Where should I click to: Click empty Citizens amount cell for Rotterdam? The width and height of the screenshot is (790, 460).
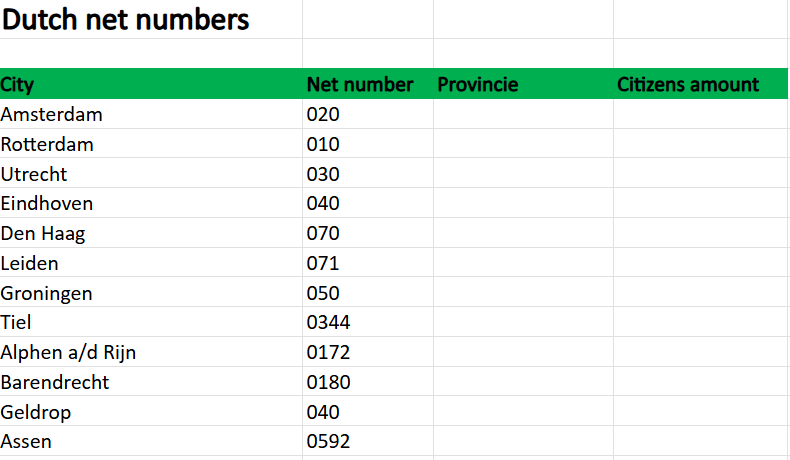pos(701,144)
